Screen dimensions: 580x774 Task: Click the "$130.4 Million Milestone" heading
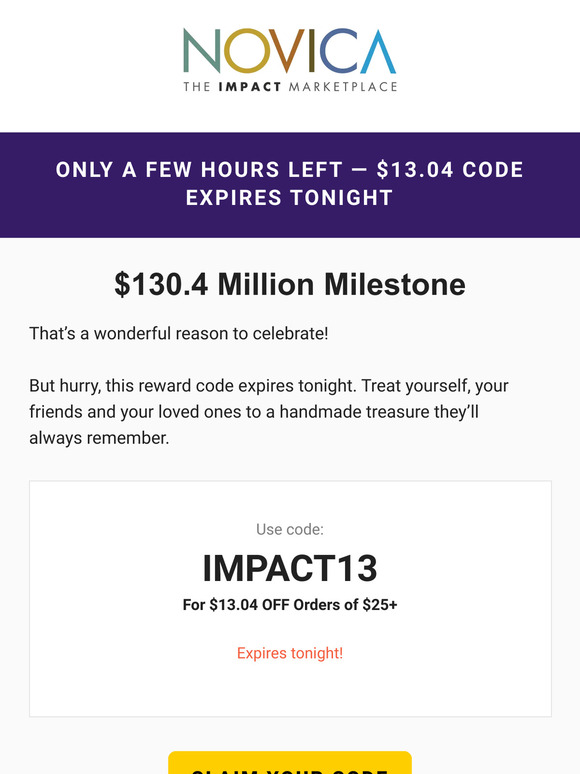[290, 285]
